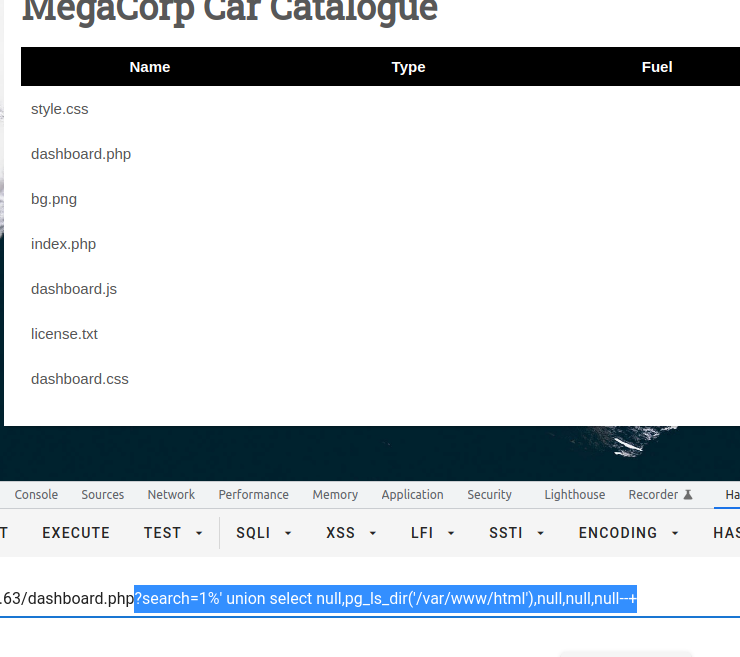Switch to the Network tab
Image resolution: width=740 pixels, height=657 pixels.
pos(171,495)
